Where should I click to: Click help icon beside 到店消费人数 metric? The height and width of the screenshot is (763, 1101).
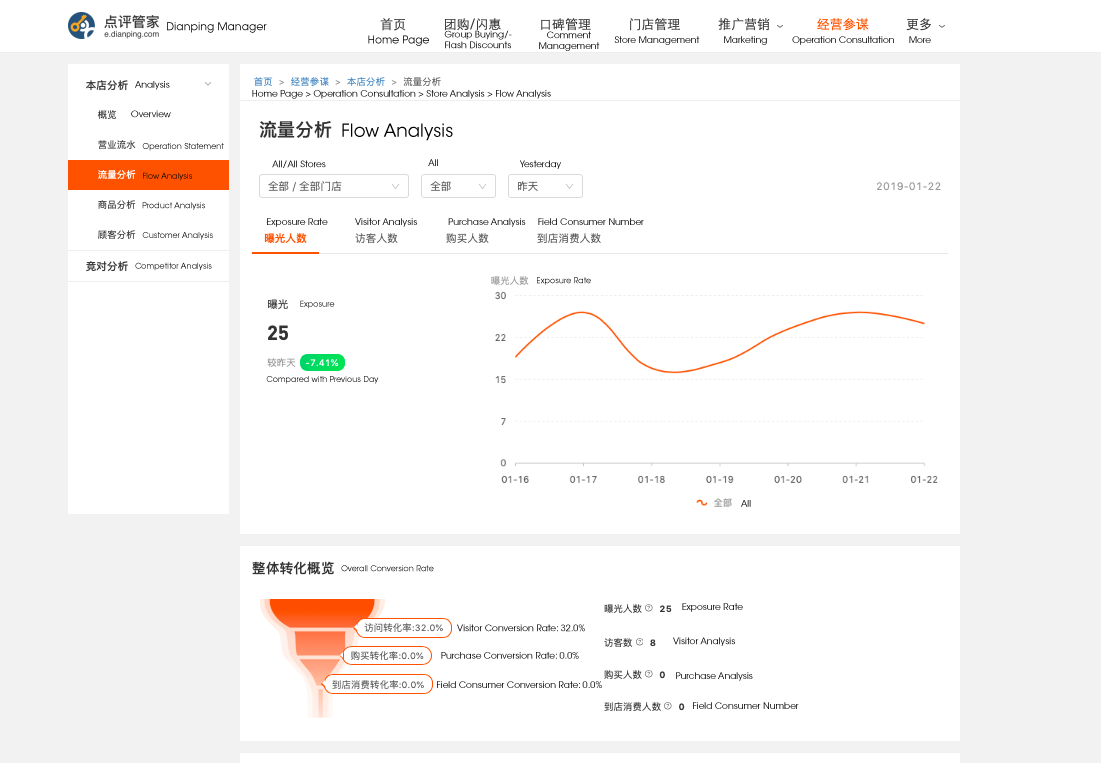click(x=667, y=706)
